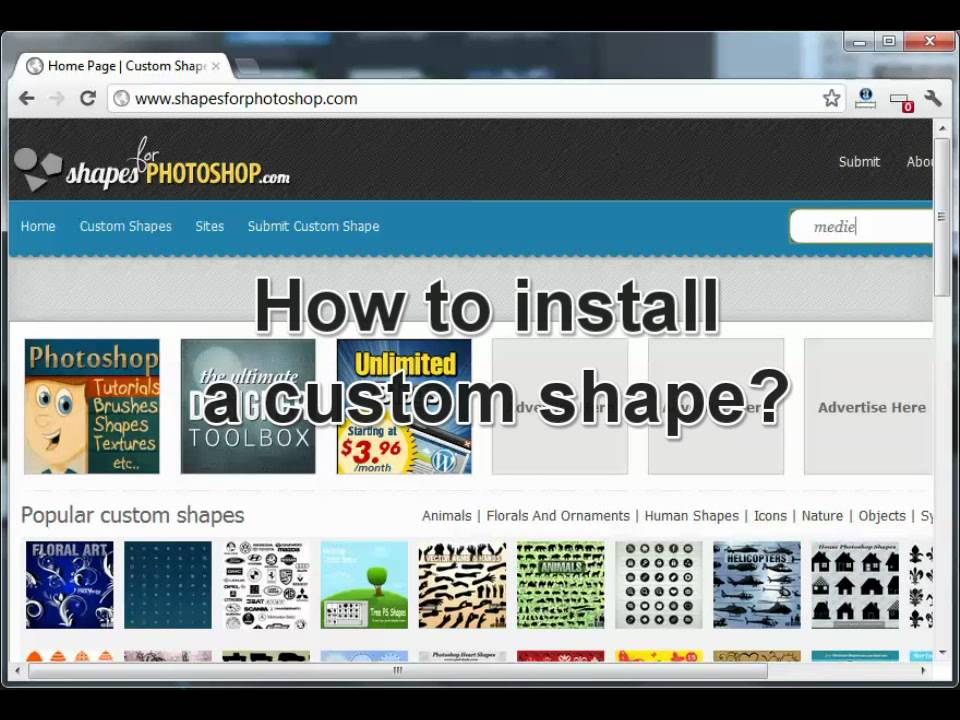Viewport: 960px width, 720px height.
Task: Click the search field containing 'medie'
Action: pos(861,227)
